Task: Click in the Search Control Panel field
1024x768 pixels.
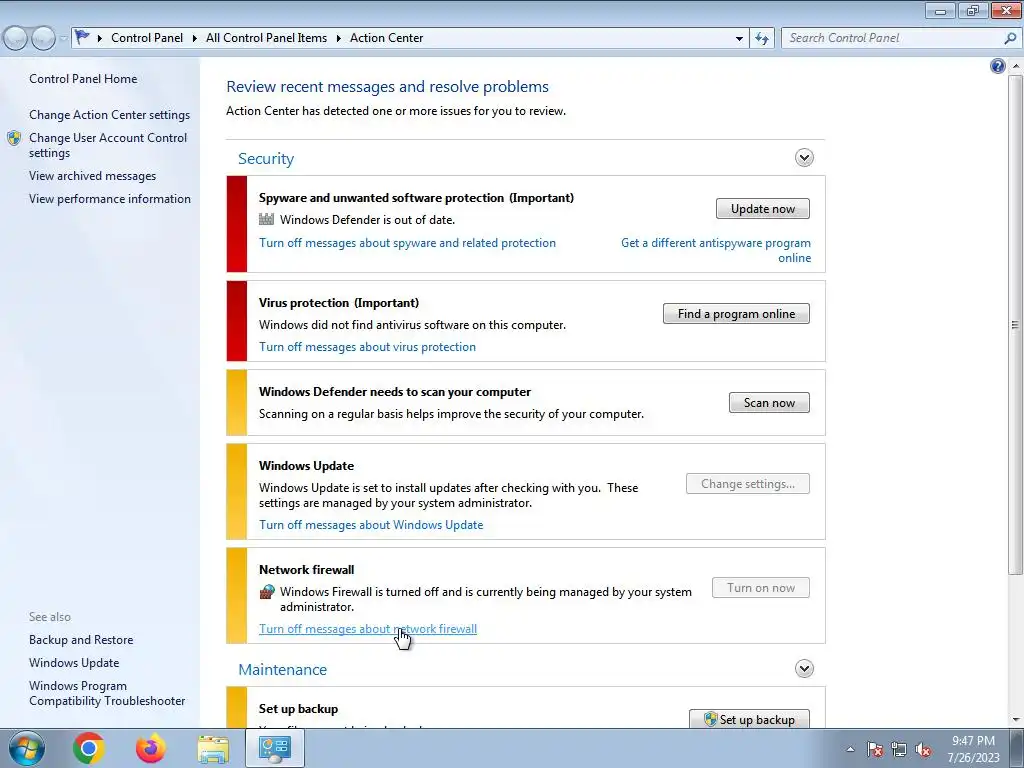Action: point(891,38)
